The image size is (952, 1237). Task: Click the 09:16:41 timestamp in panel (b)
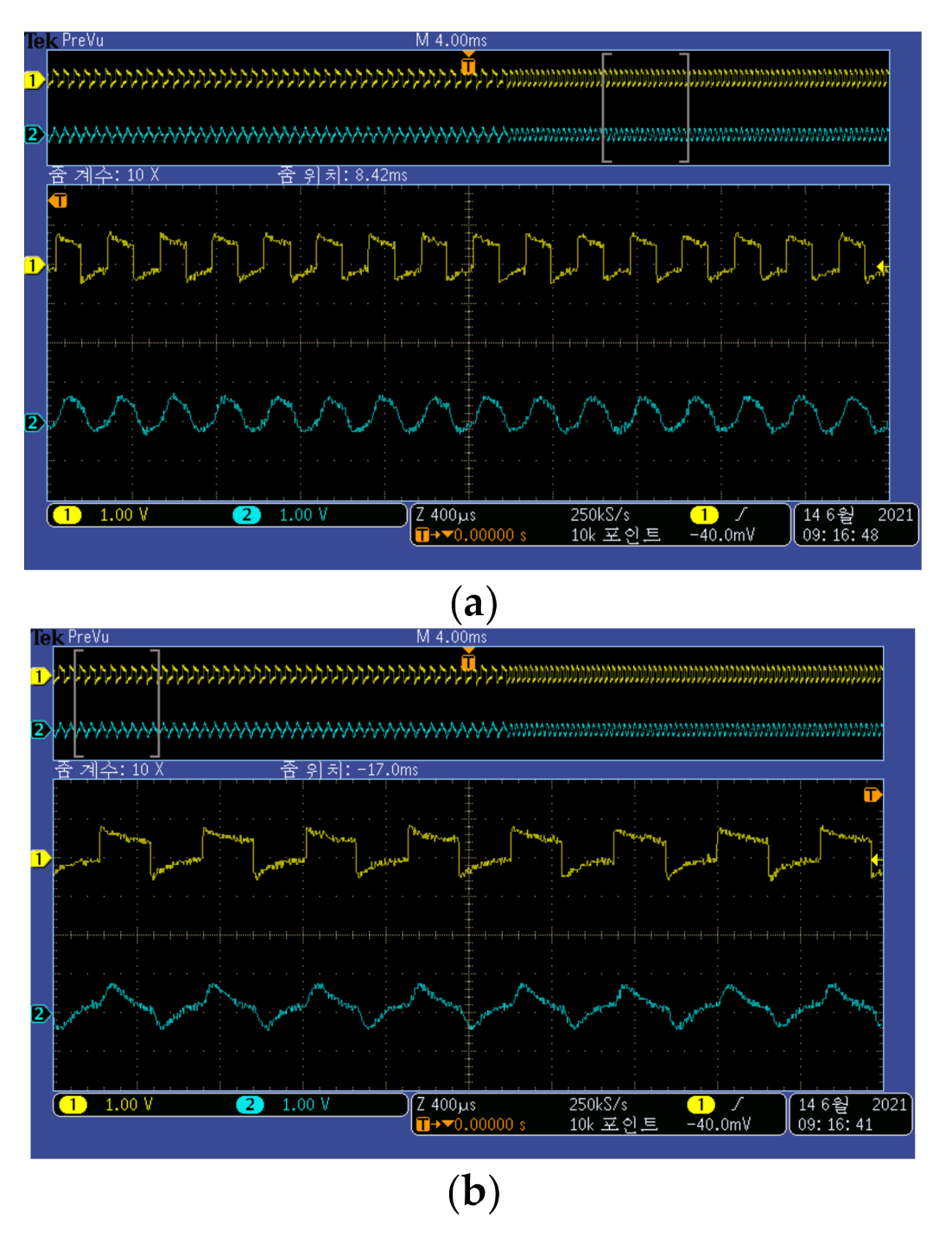(835, 1125)
